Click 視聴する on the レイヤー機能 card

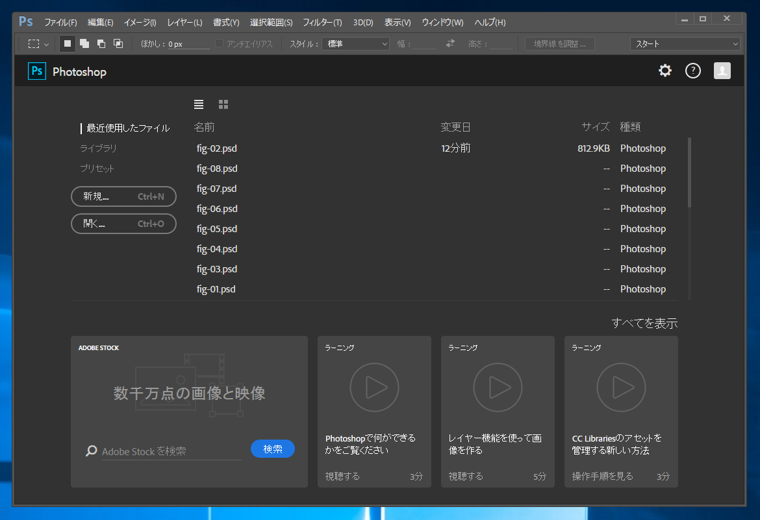(466, 476)
